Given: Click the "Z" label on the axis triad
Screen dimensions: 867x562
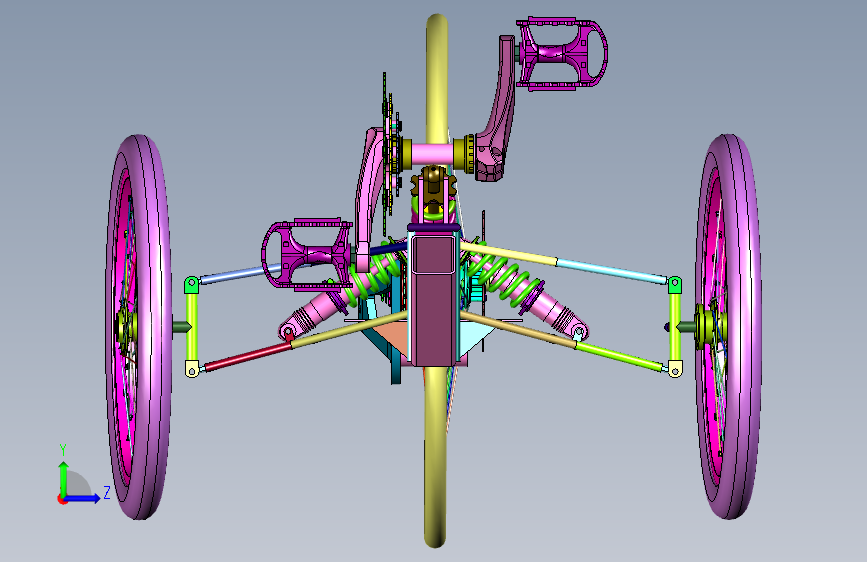Looking at the screenshot, I should coord(107,493).
